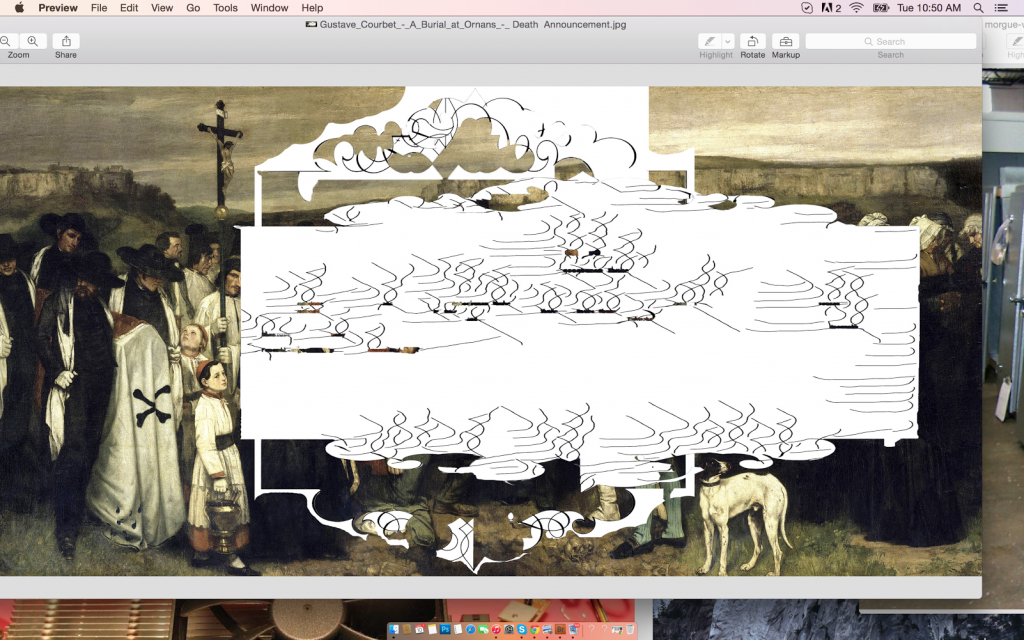
Task: Rotate the image with Rotate button
Action: (x=752, y=41)
